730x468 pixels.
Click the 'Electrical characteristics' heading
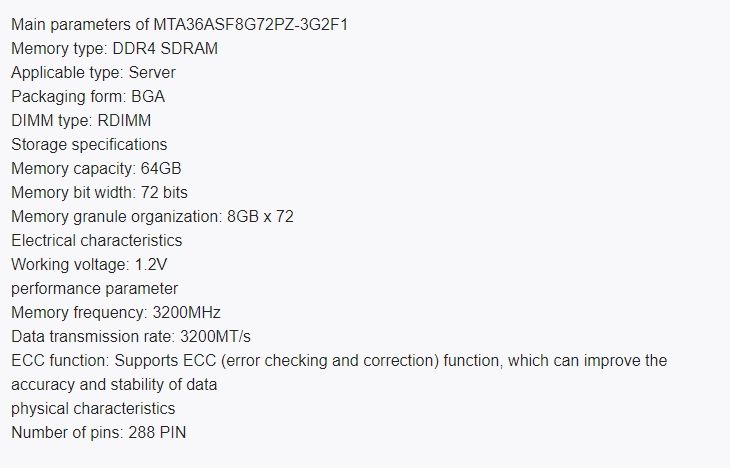coord(96,240)
